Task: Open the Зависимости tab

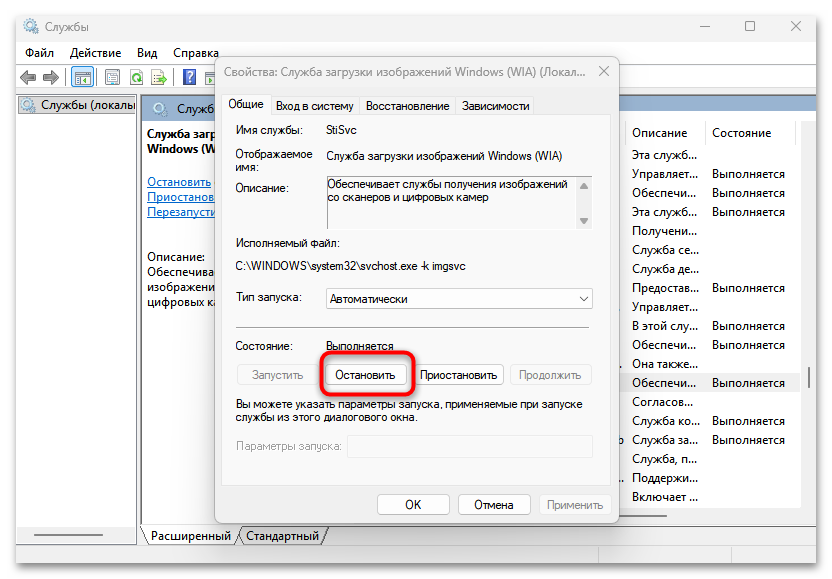Action: (495, 106)
